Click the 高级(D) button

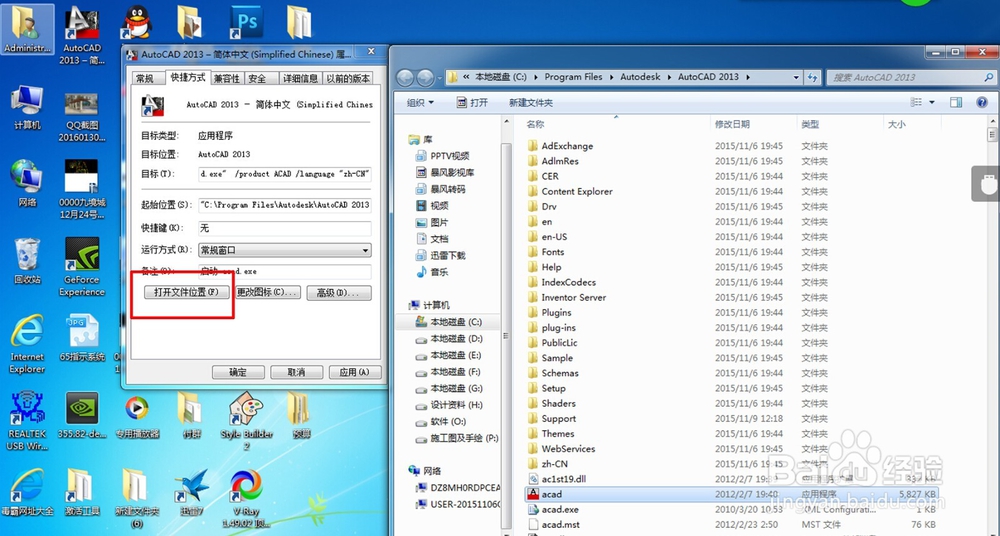339,293
